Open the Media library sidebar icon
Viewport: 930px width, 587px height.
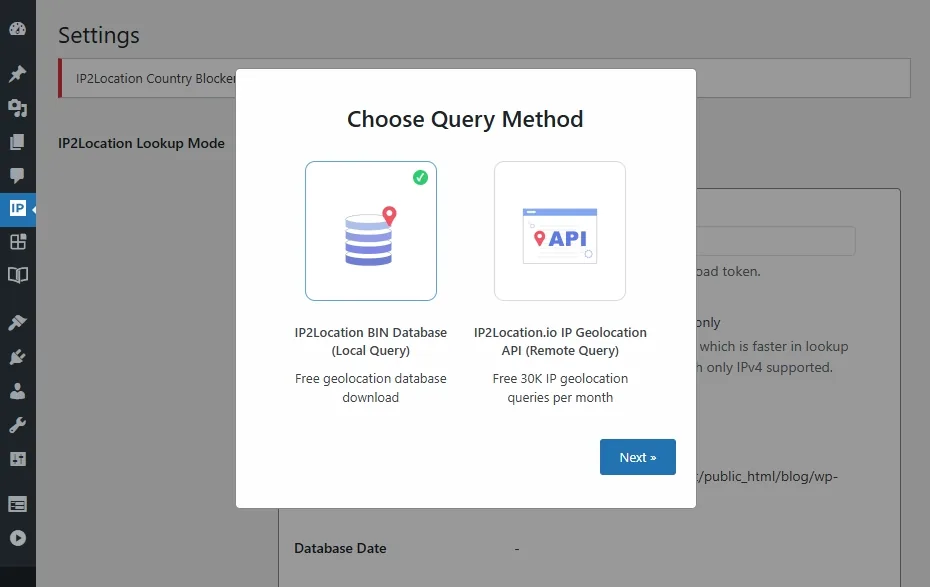pos(18,108)
